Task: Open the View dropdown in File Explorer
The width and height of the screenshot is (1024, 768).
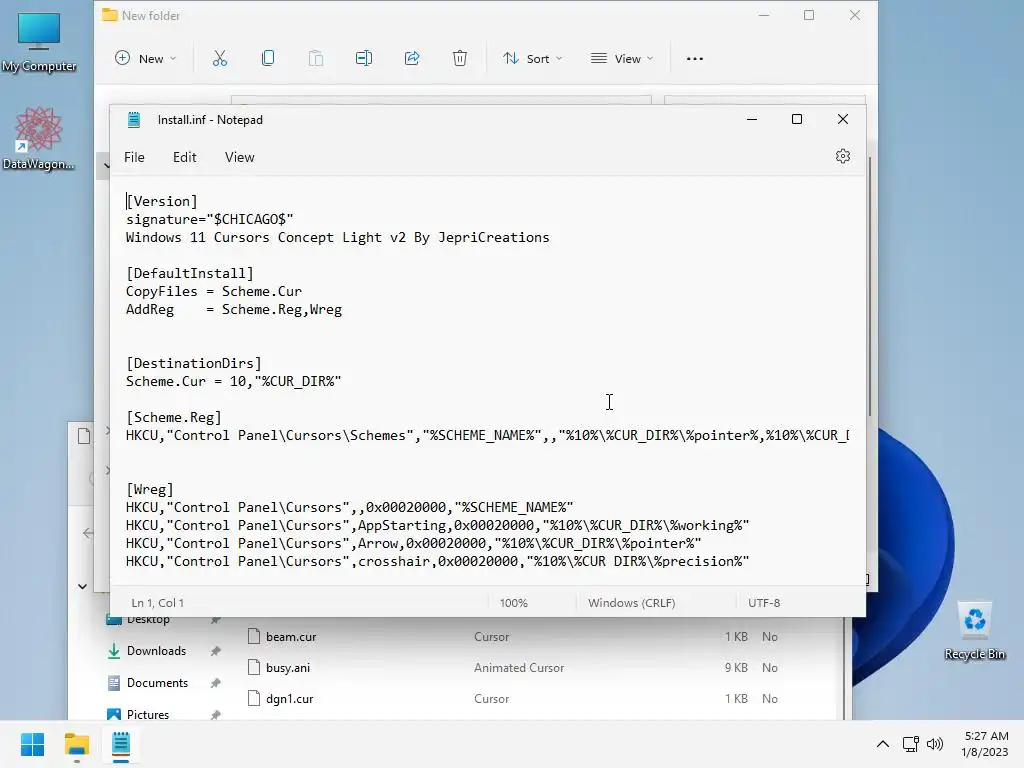Action: point(621,59)
